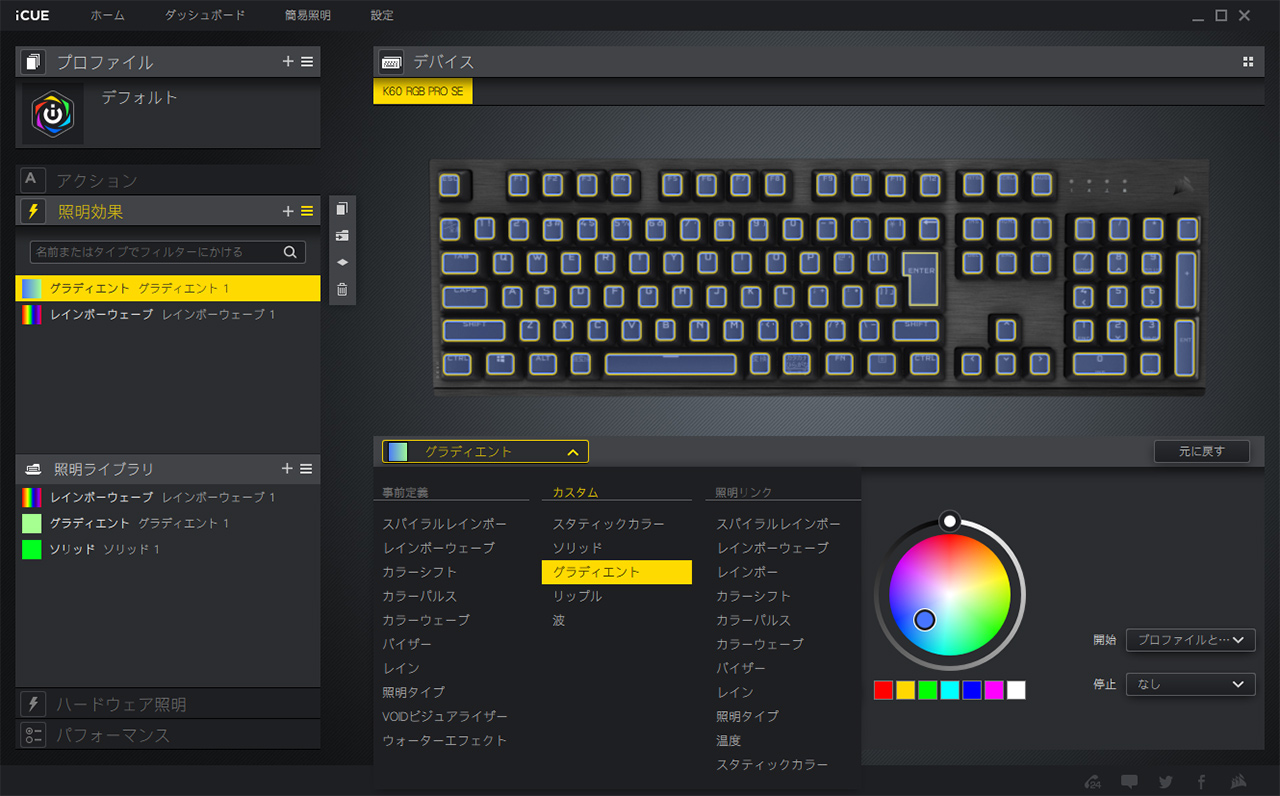
Task: Pick the magenta color swatch
Action: (994, 690)
